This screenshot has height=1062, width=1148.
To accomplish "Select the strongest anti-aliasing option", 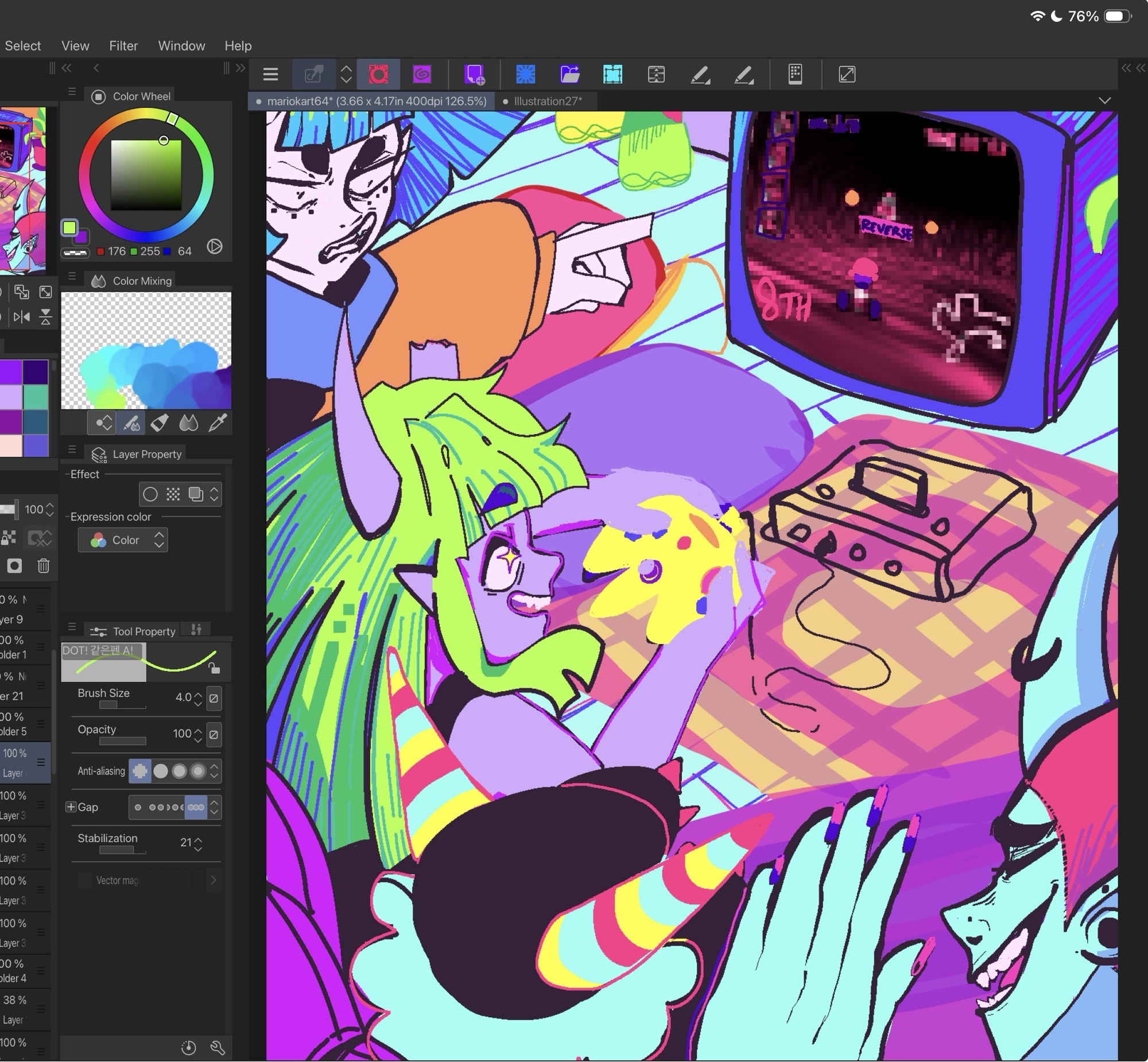I will [197, 771].
